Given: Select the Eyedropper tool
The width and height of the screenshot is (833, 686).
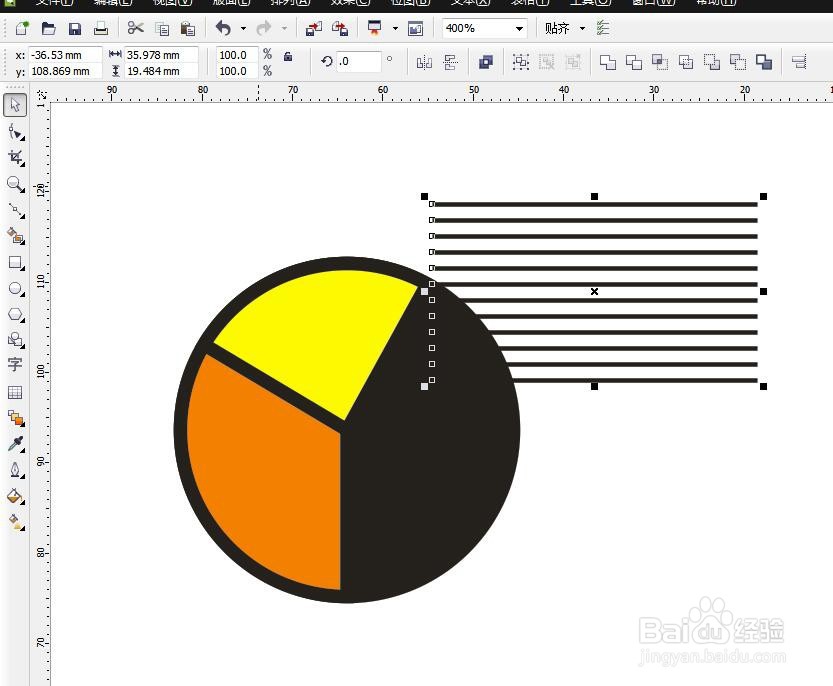Looking at the screenshot, I should tap(15, 444).
